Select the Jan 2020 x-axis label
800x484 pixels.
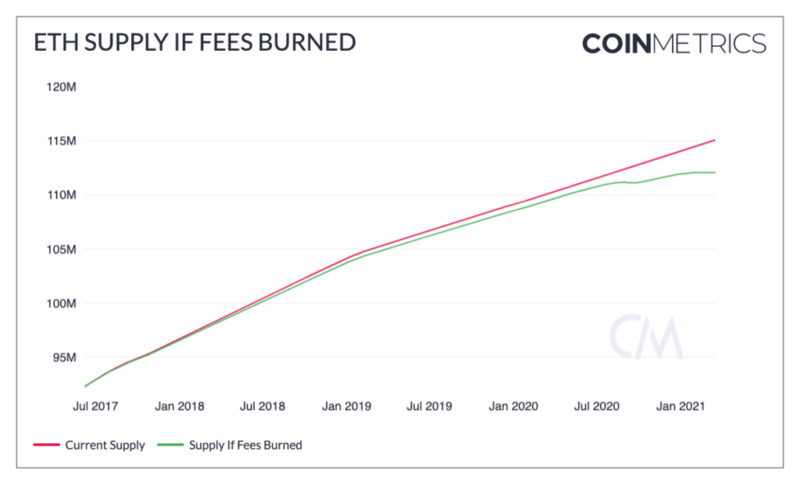513,406
